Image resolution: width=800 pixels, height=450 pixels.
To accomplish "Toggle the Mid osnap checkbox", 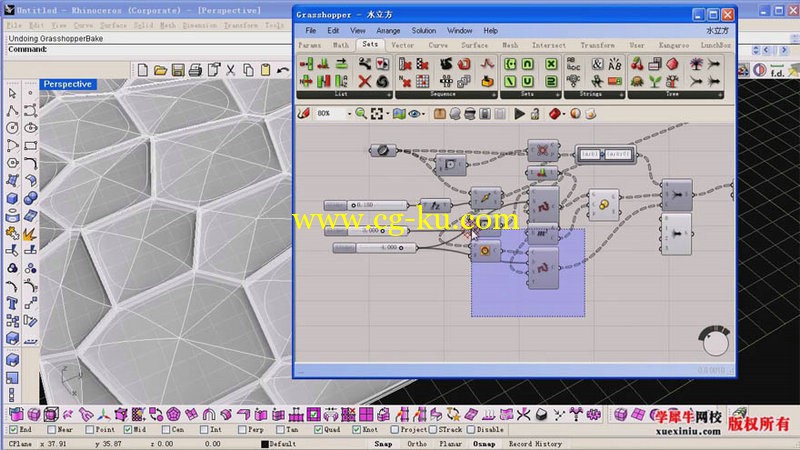I will point(128,430).
